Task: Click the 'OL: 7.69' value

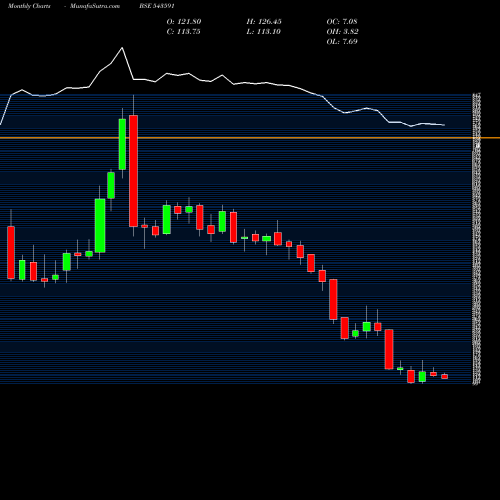Action: coord(342,42)
